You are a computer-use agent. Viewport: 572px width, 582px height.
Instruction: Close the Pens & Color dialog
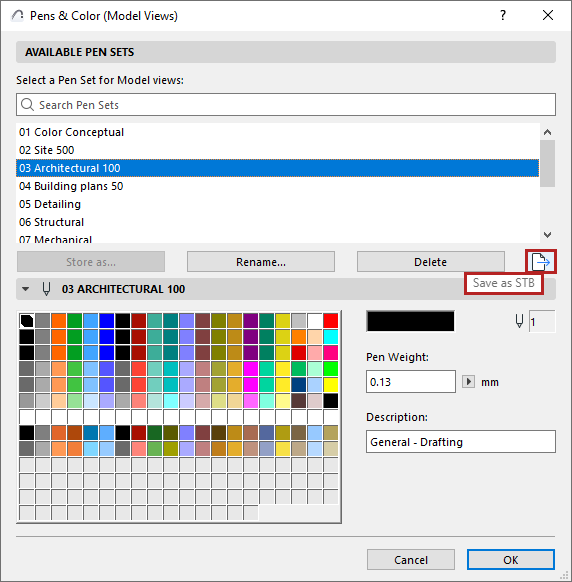click(x=548, y=15)
